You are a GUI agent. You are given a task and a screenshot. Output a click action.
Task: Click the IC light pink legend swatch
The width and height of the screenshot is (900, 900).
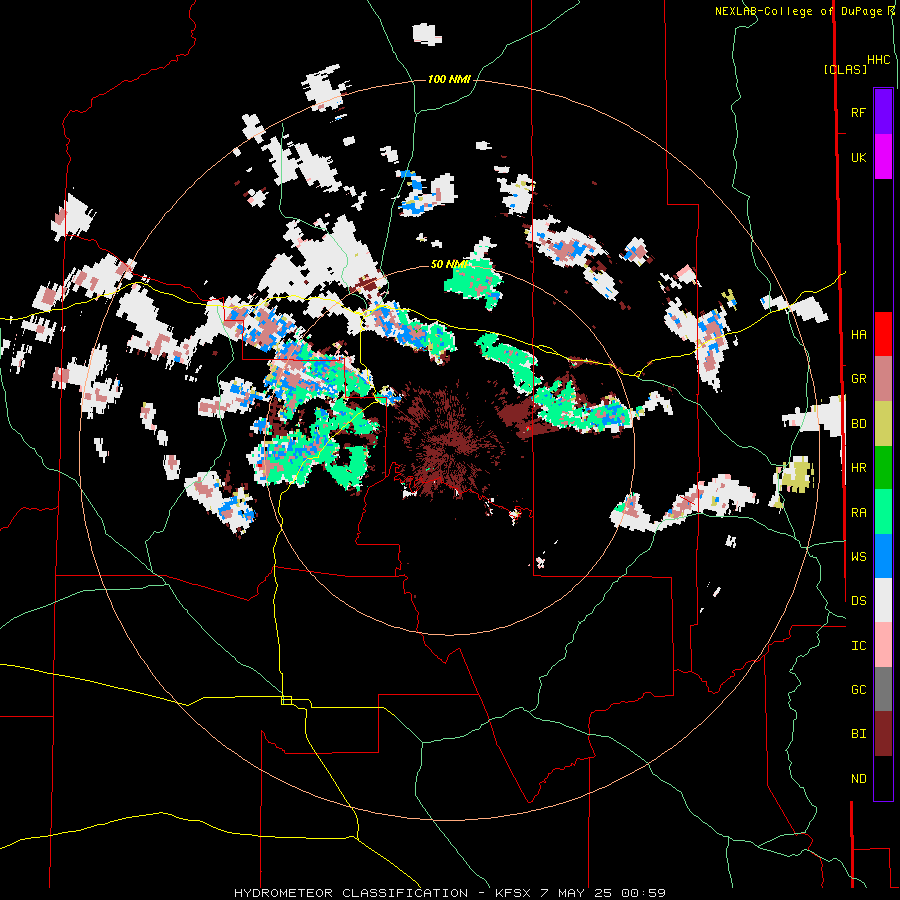[x=883, y=645]
